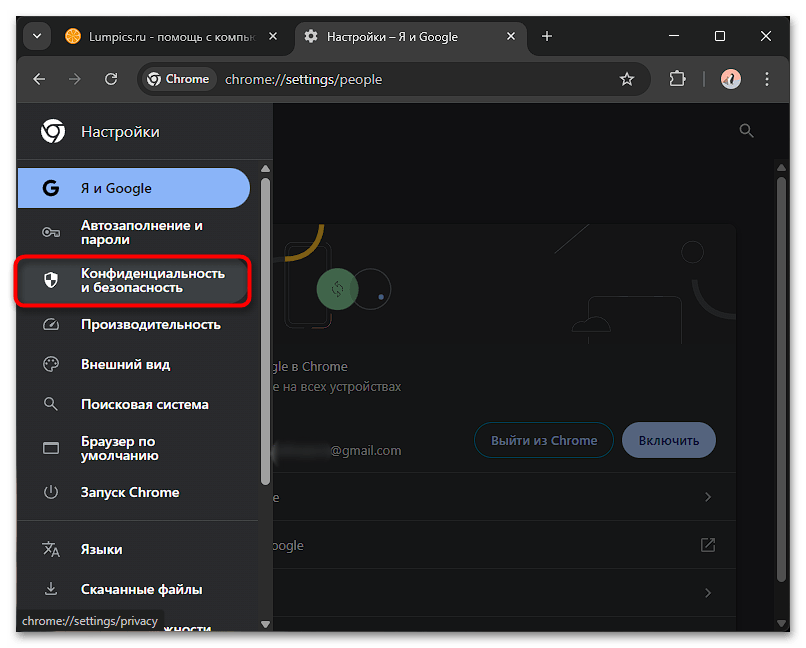806x648 pixels.
Task: Expand the row chevron below the external link
Action: [x=708, y=593]
